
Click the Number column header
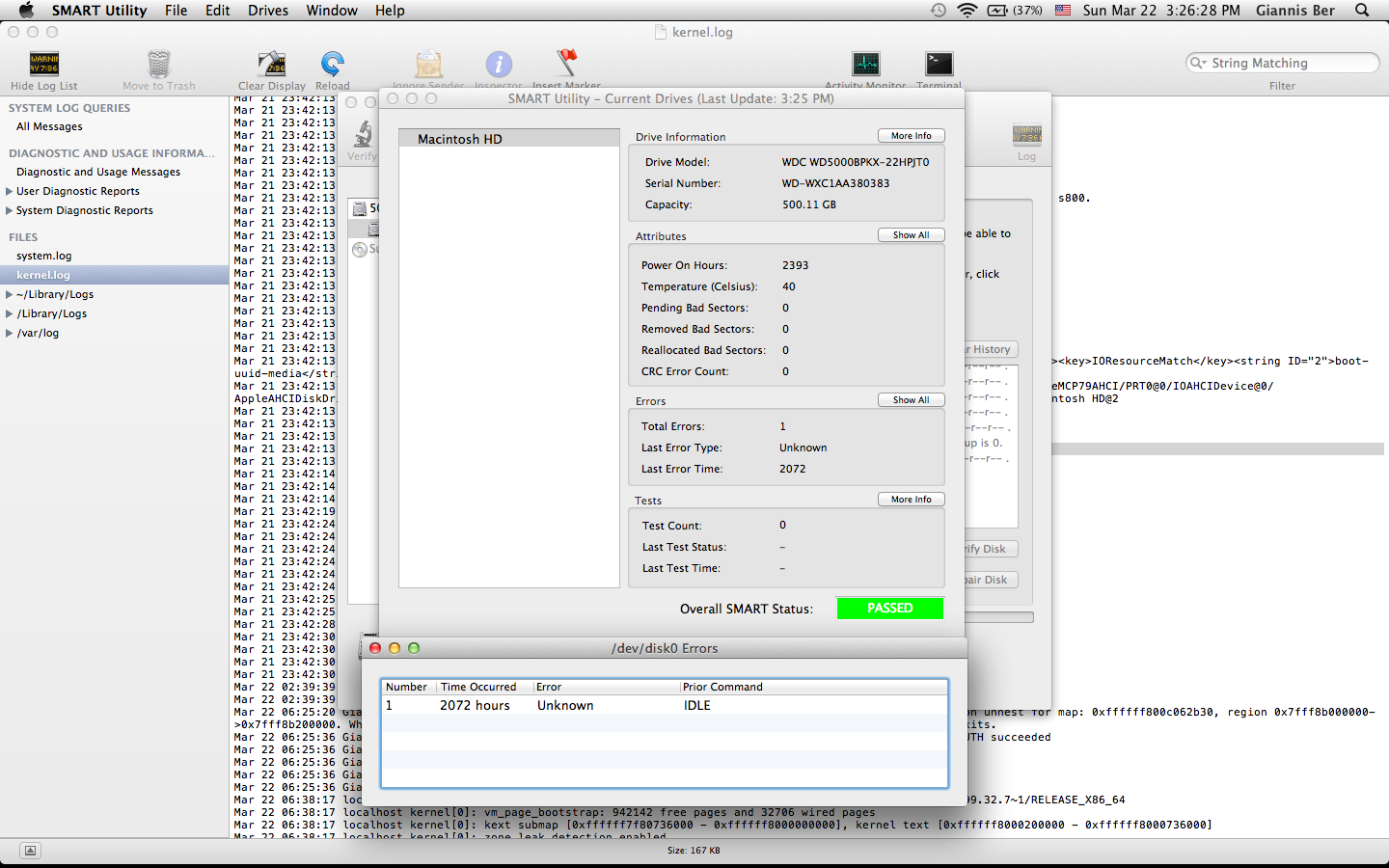(x=410, y=687)
